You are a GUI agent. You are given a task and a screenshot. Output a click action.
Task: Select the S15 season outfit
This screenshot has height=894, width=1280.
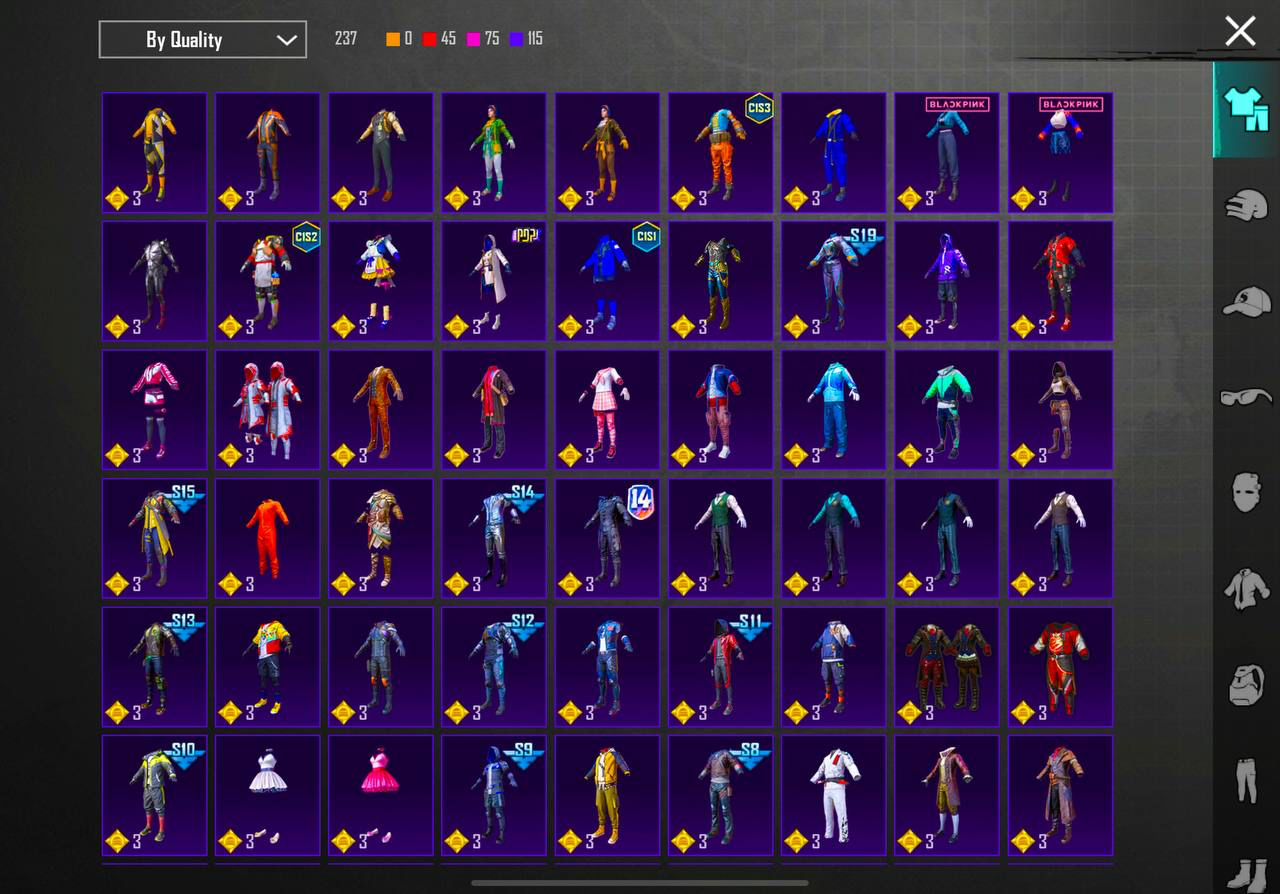(x=154, y=538)
